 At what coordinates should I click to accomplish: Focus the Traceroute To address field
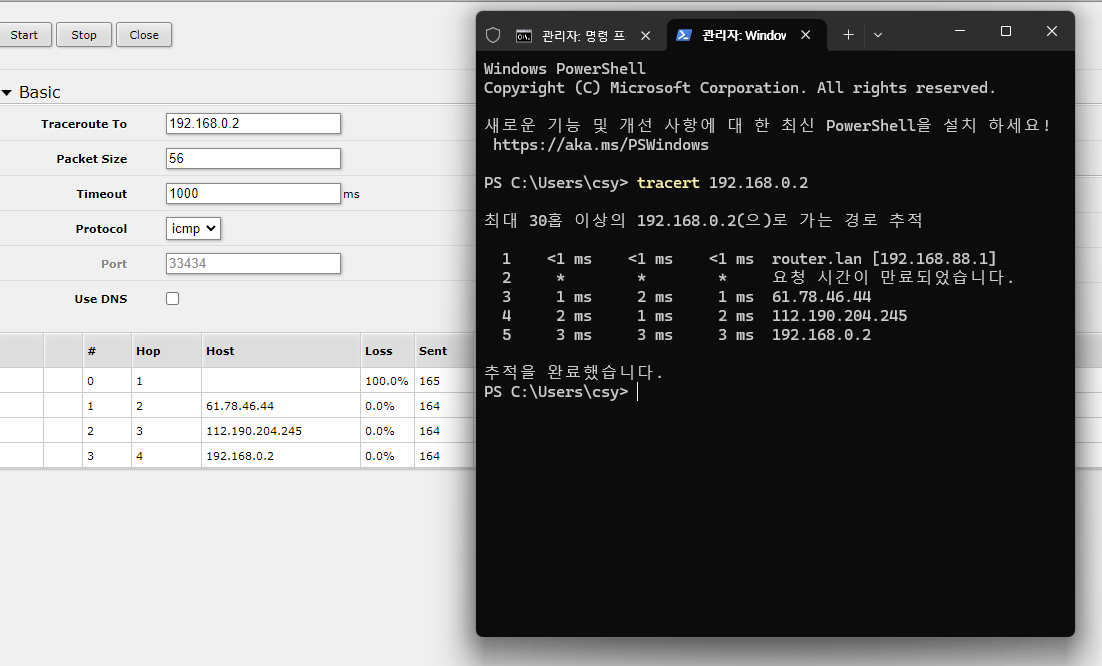coord(253,124)
